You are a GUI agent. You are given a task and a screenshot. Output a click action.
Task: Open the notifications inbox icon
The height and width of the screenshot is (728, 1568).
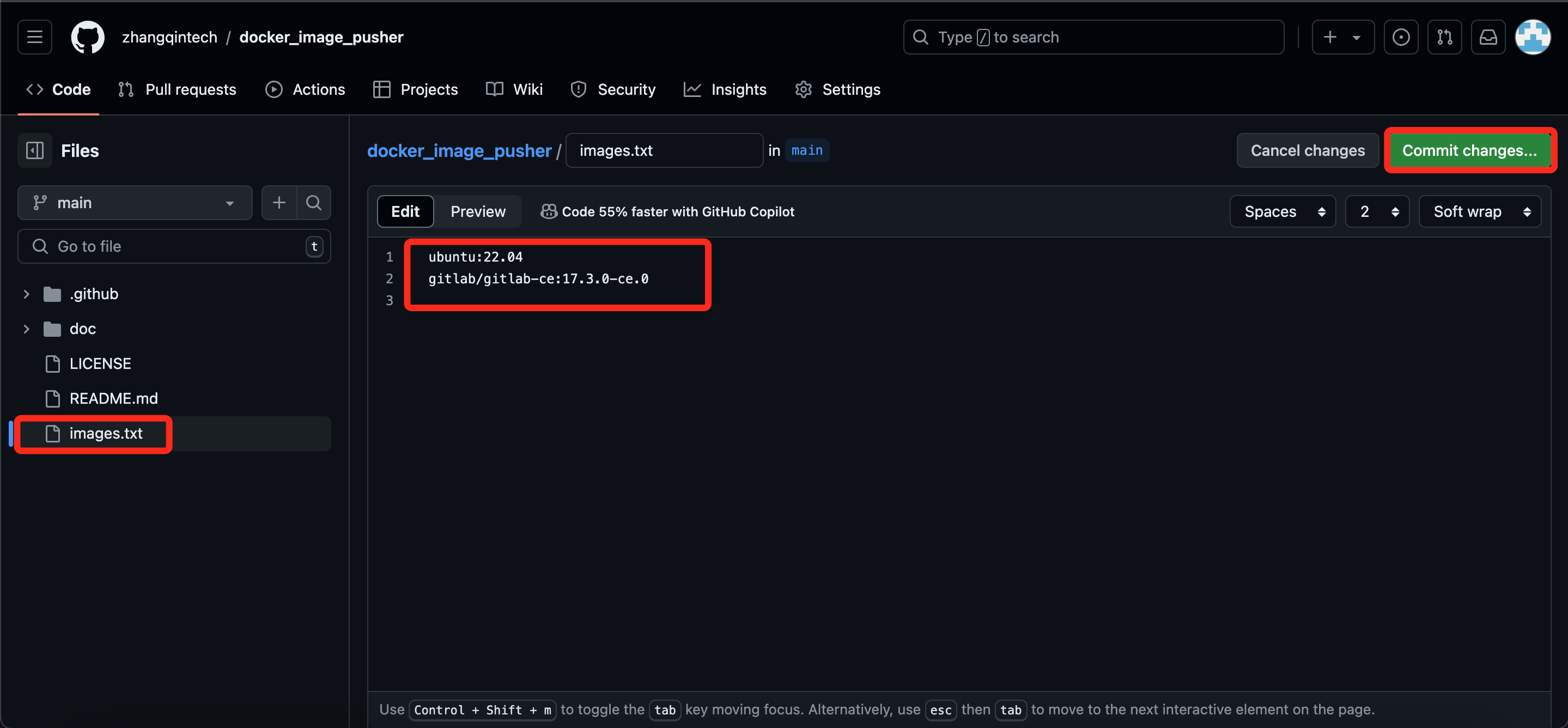1488,37
